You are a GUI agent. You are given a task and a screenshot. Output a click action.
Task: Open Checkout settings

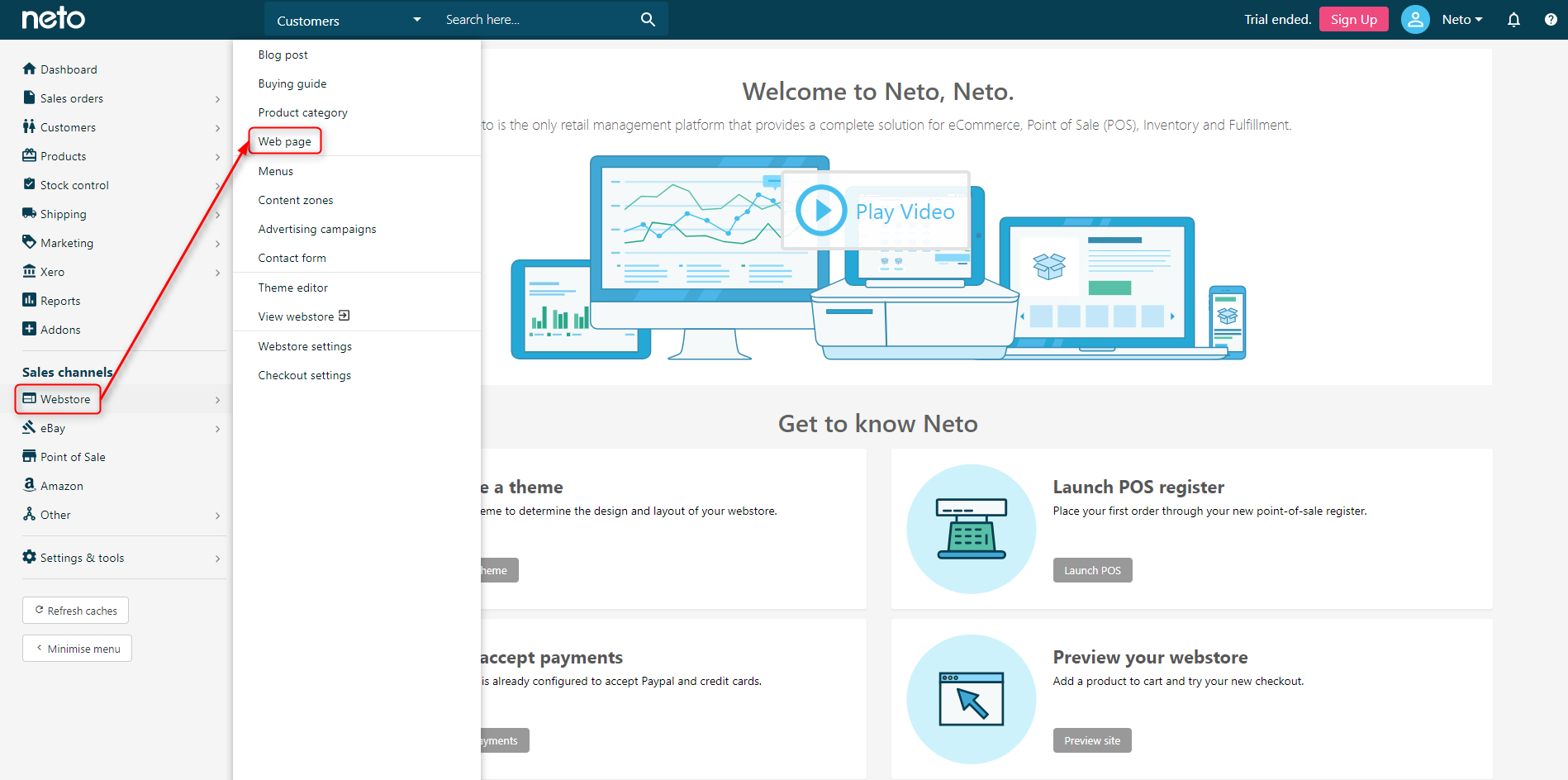pos(304,375)
